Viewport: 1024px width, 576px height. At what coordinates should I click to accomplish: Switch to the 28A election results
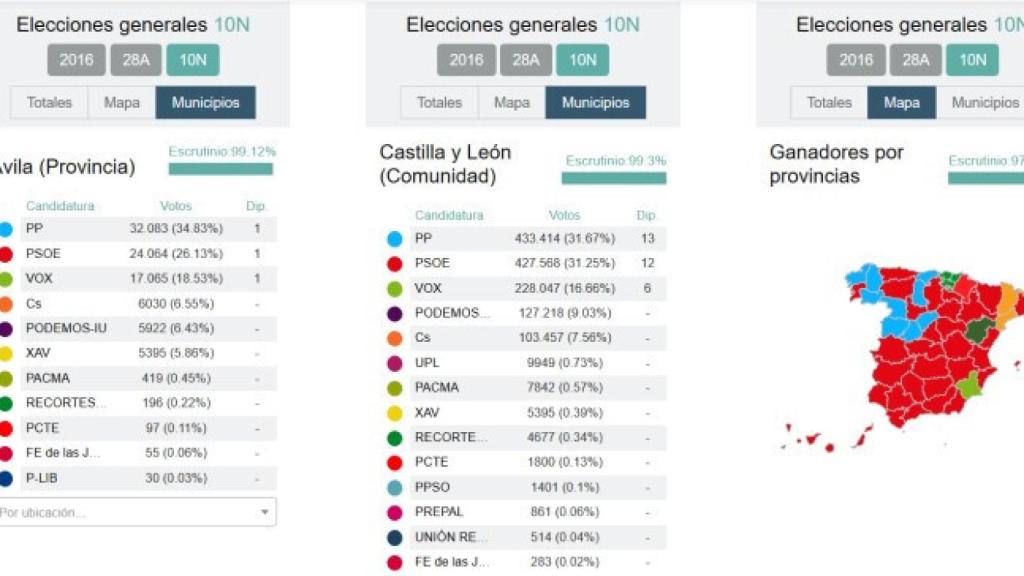(137, 60)
